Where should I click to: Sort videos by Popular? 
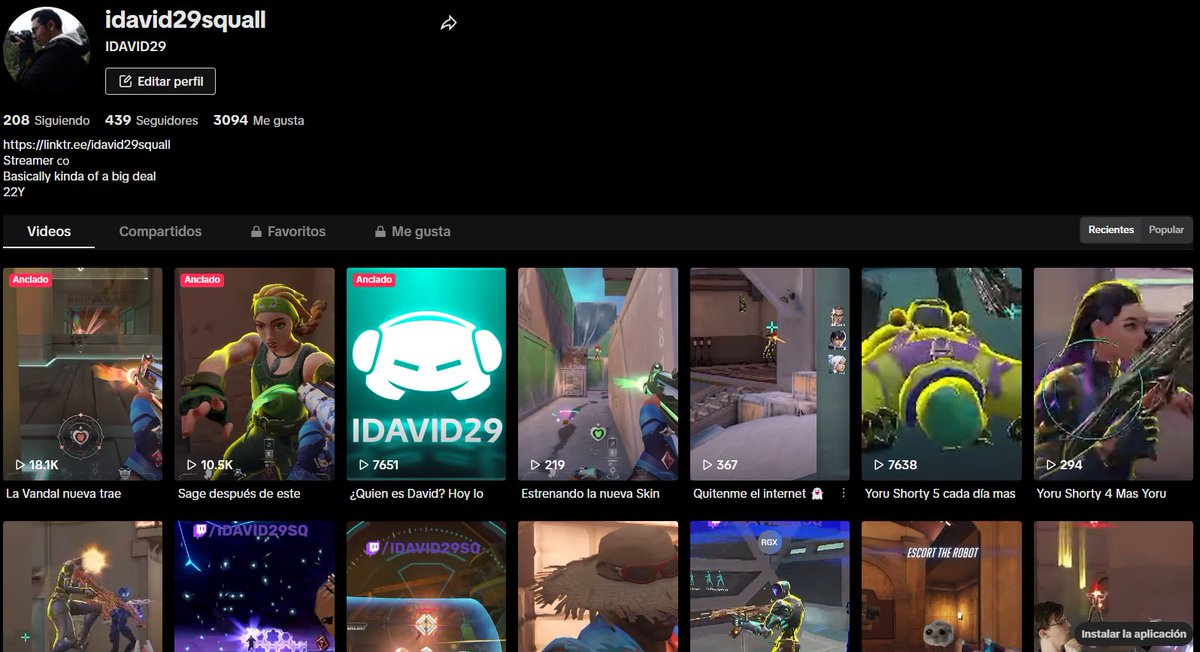tap(1166, 230)
